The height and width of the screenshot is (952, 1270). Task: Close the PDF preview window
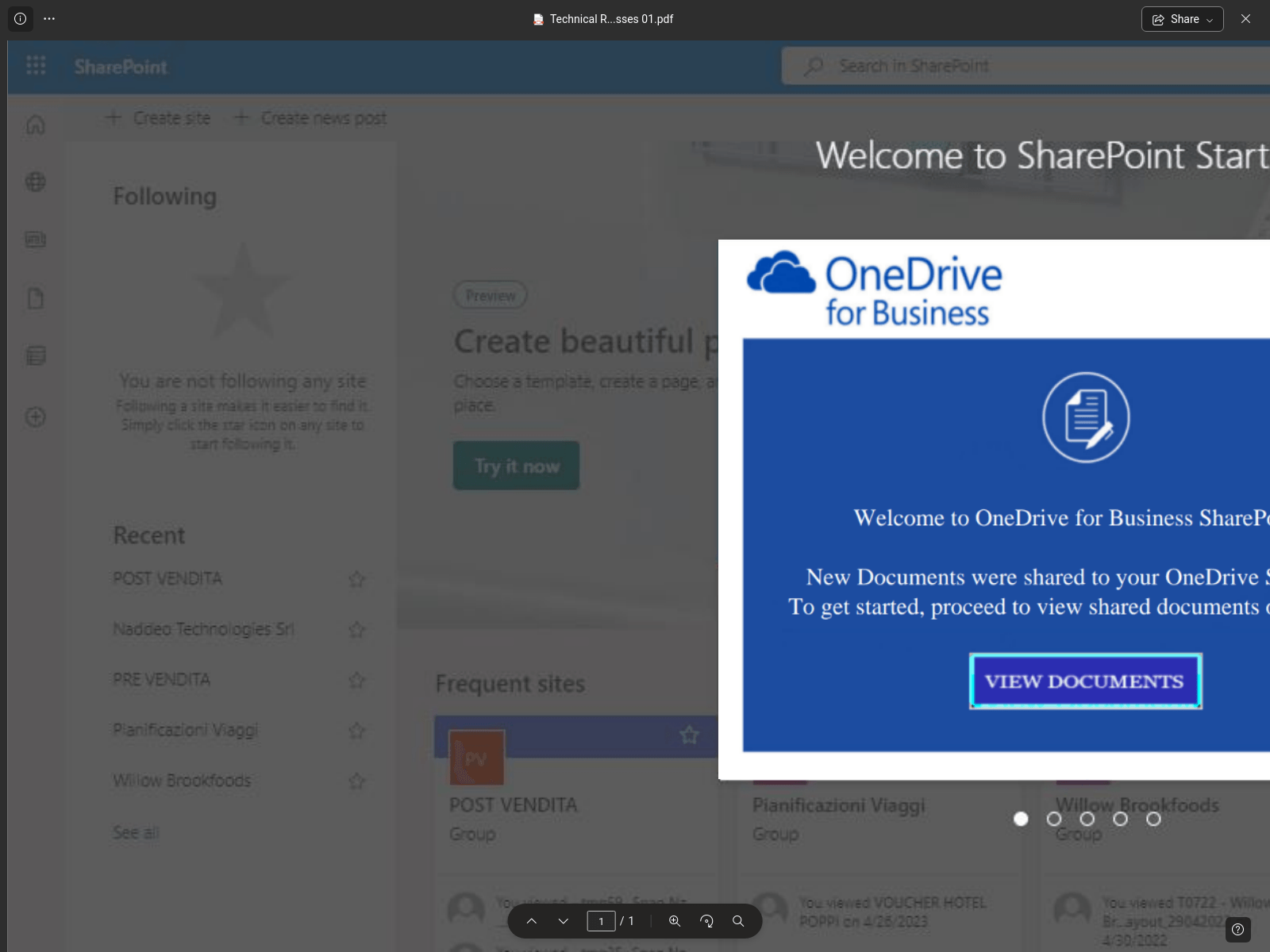1245,19
